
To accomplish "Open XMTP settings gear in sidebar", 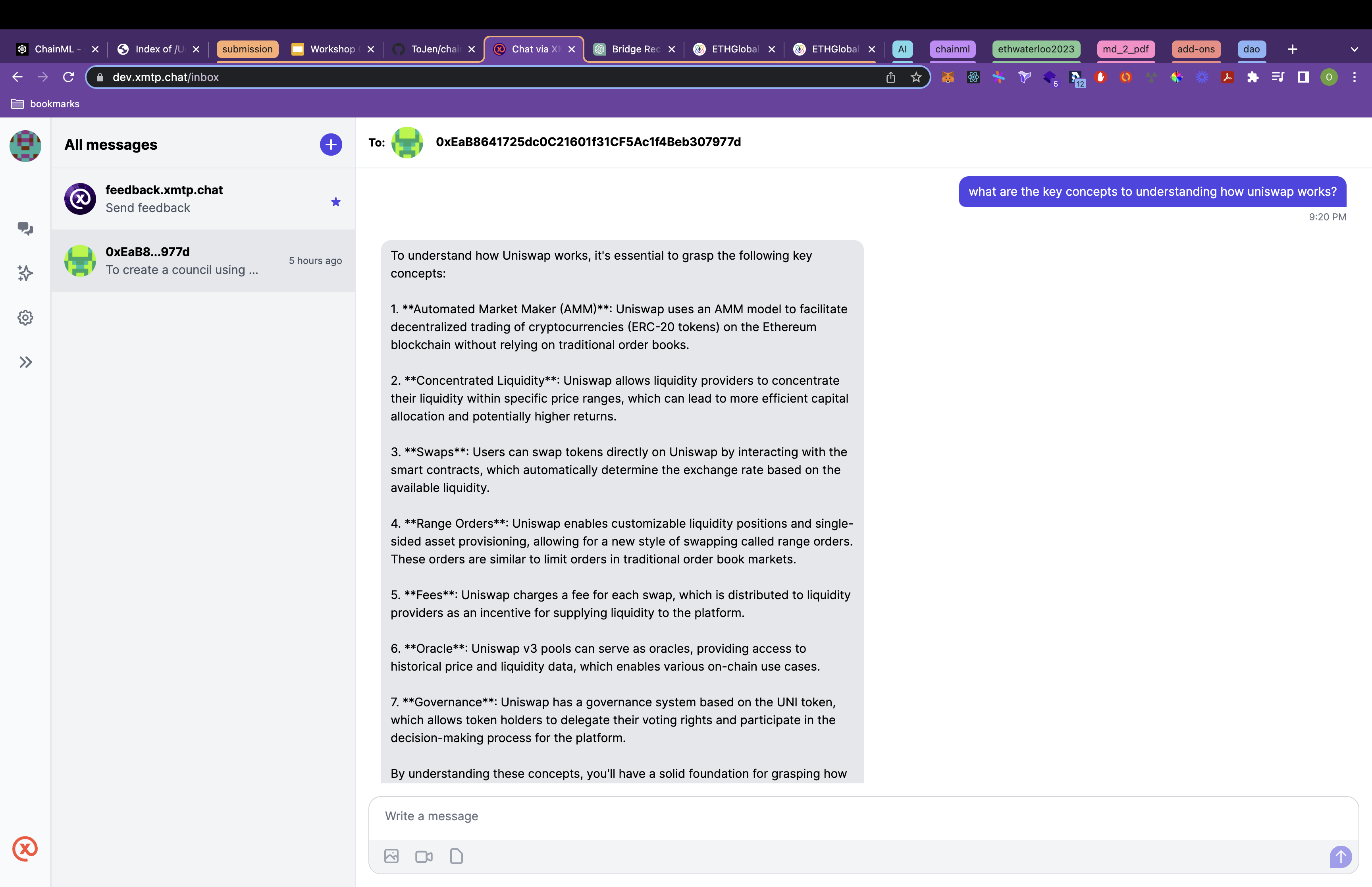I will 25,317.
